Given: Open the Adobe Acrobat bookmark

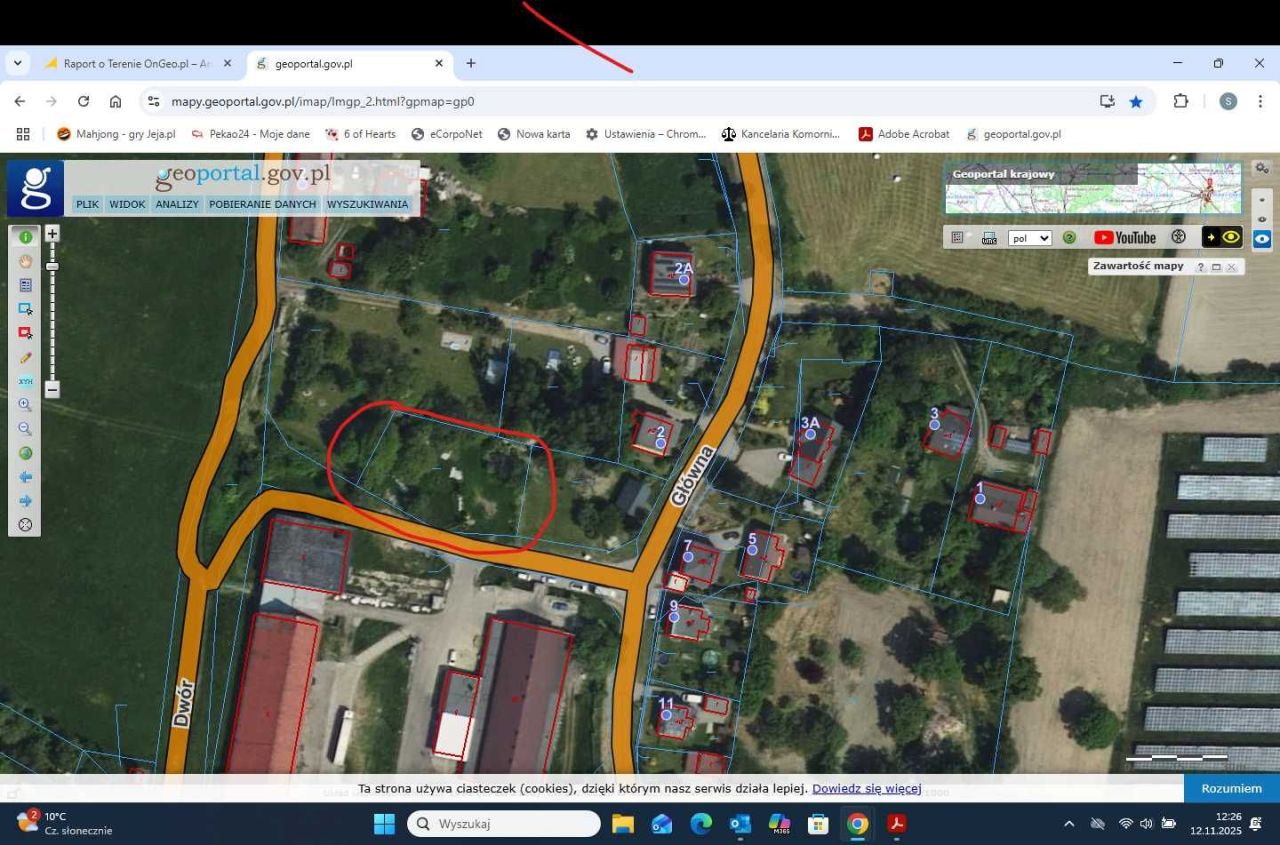Looking at the screenshot, I should click(x=904, y=134).
